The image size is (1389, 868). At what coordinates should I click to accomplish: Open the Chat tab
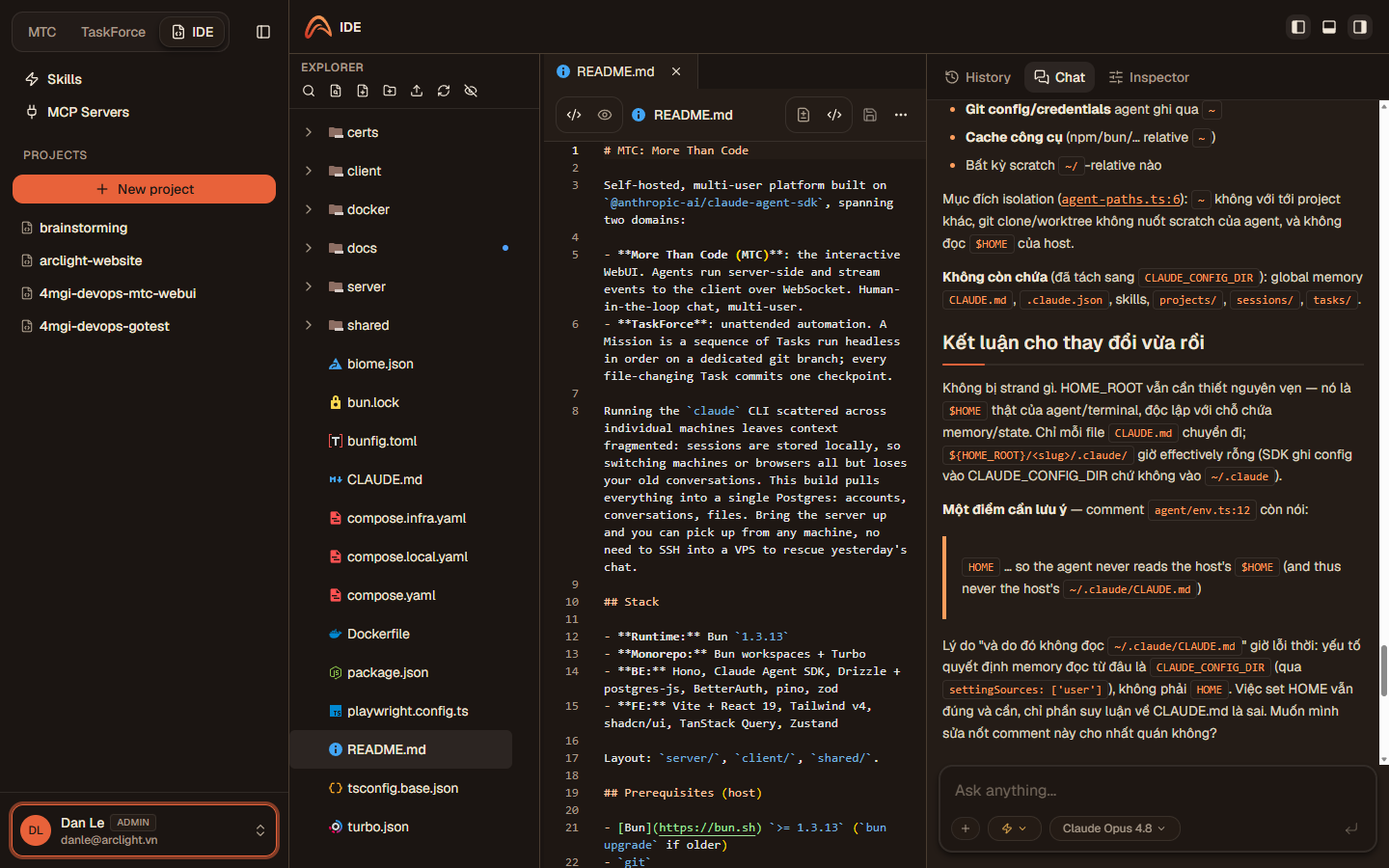tap(1060, 77)
